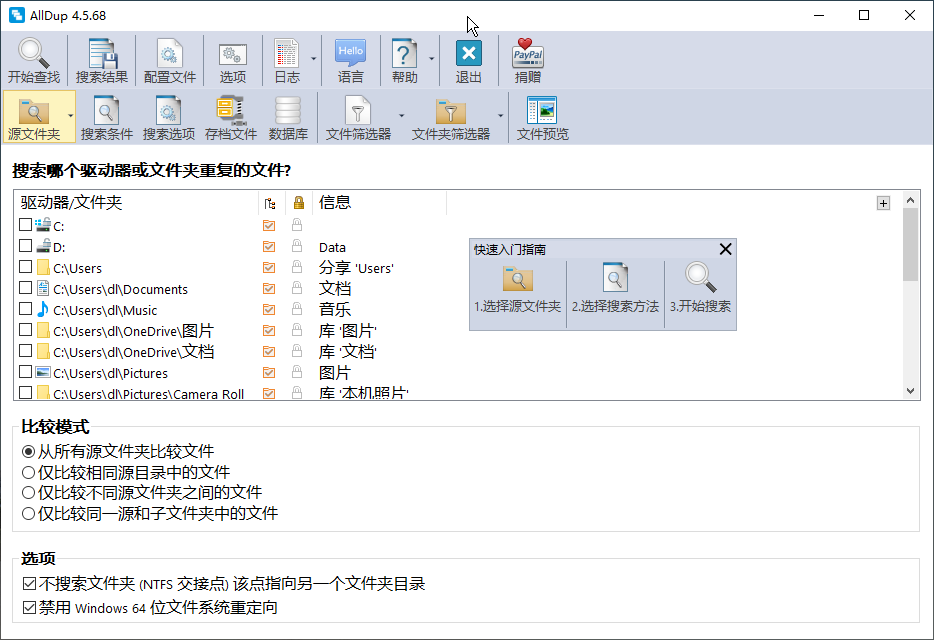This screenshot has width=934, height=640.
Task: Click the list scroll down arrow
Action: pyautogui.click(x=910, y=391)
